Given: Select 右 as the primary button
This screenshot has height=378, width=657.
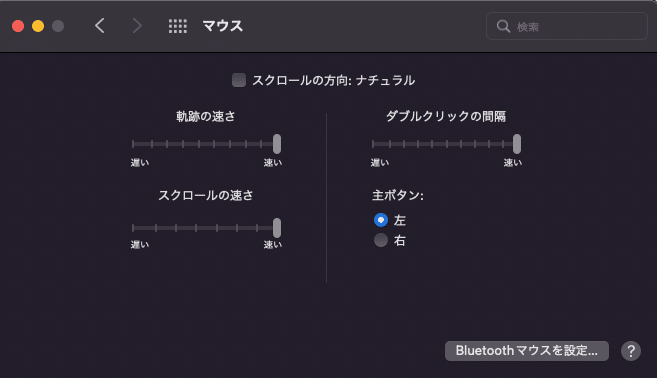Looking at the screenshot, I should point(380,240).
